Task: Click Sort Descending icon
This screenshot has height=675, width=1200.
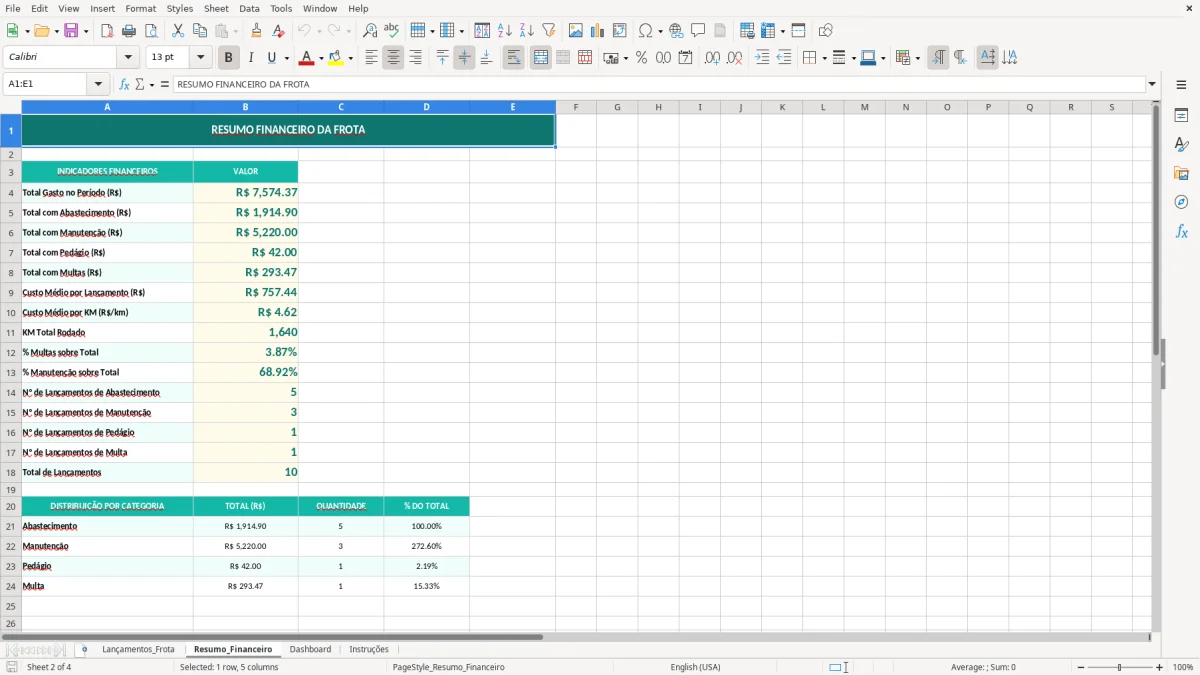Action: [x=527, y=31]
